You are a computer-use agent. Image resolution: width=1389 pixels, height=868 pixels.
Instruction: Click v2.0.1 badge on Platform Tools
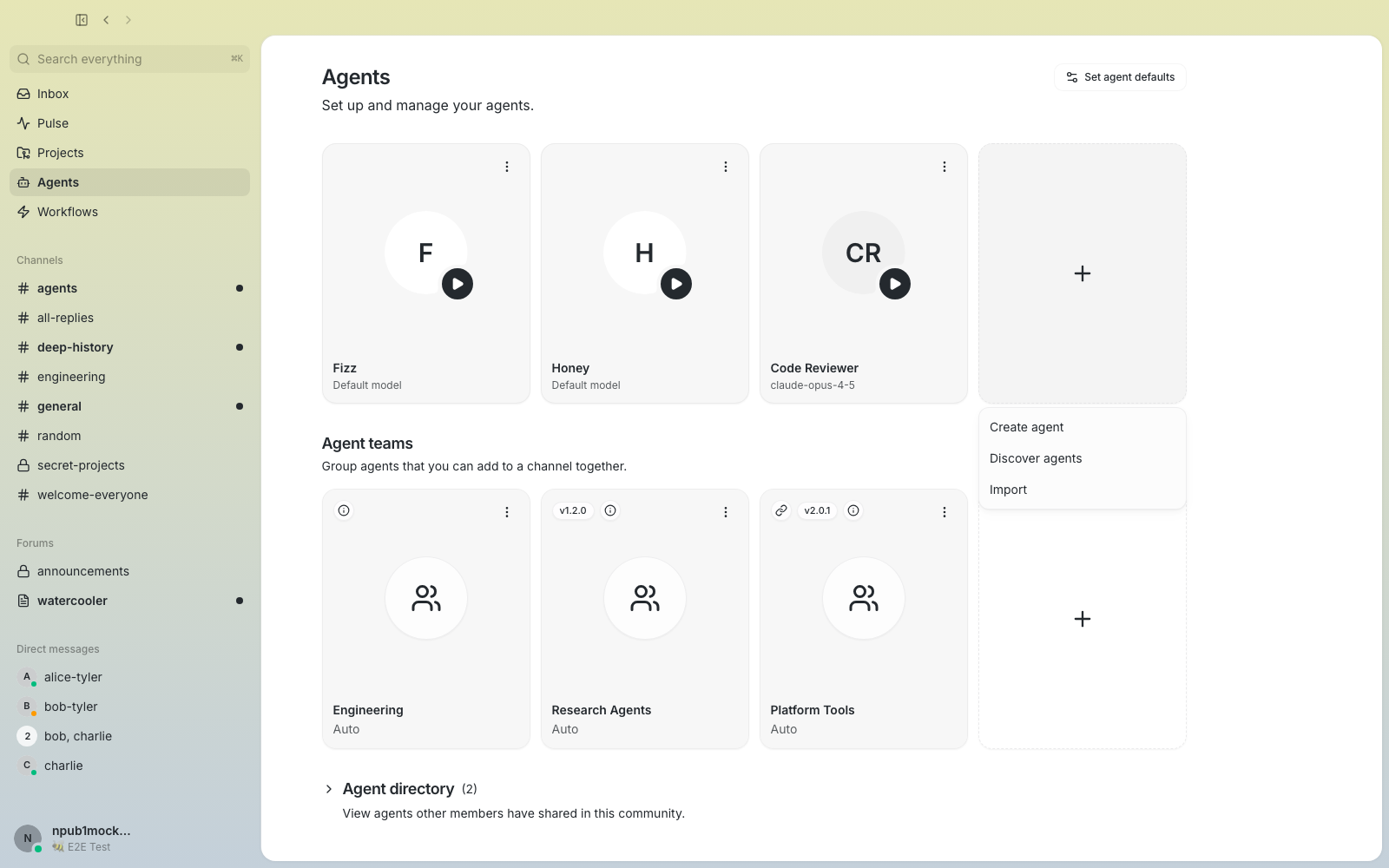point(817,510)
